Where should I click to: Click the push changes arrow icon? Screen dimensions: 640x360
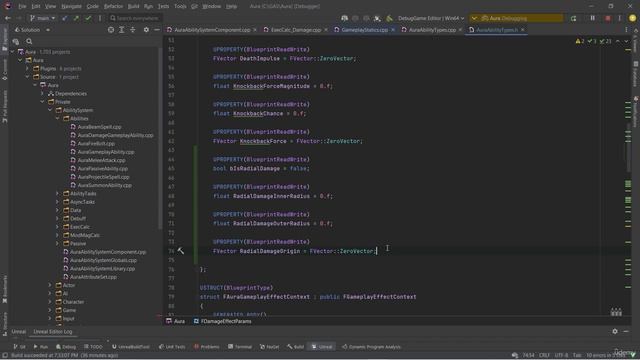[x=76, y=18]
